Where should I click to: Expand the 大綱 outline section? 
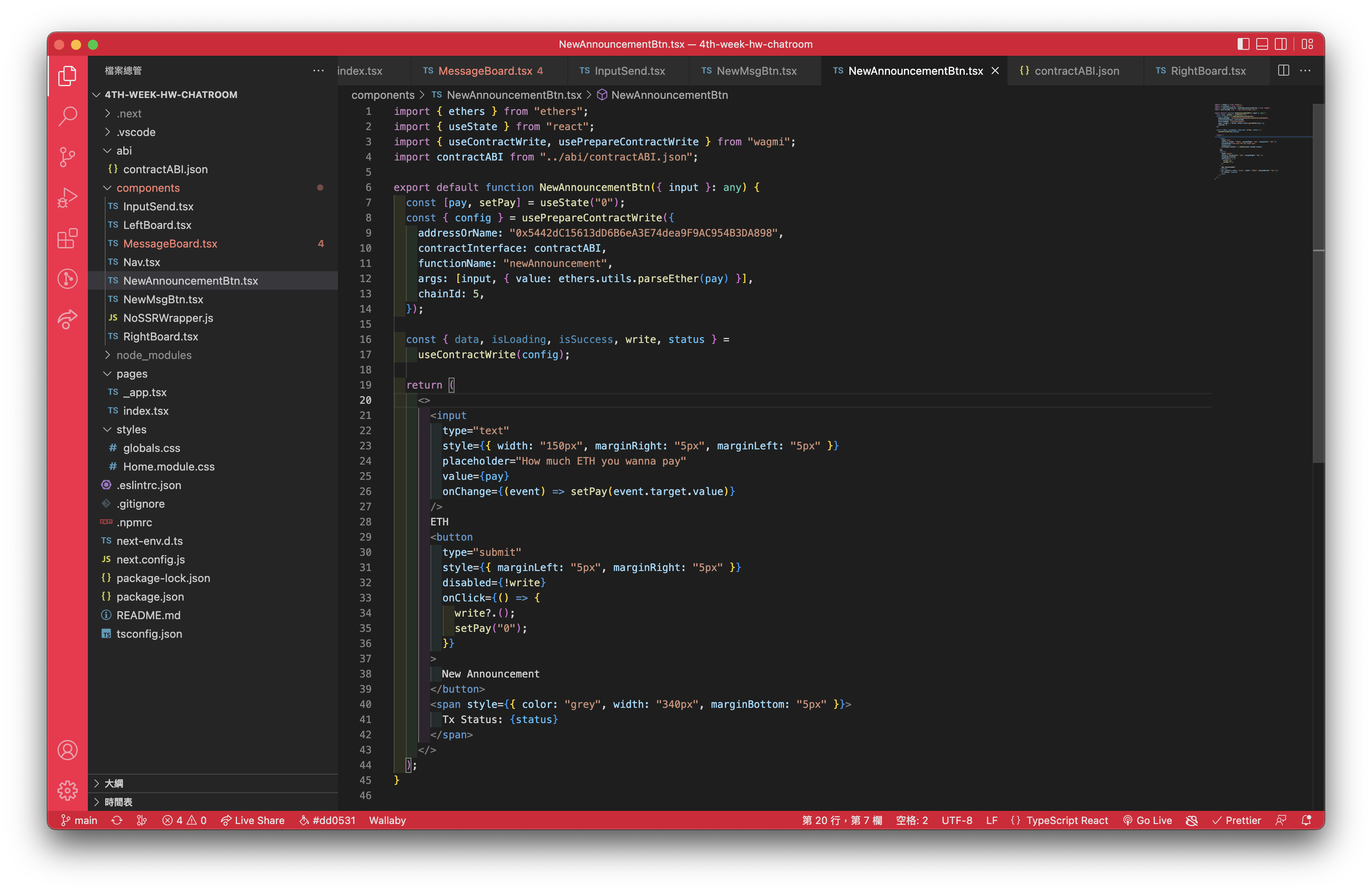point(114,783)
